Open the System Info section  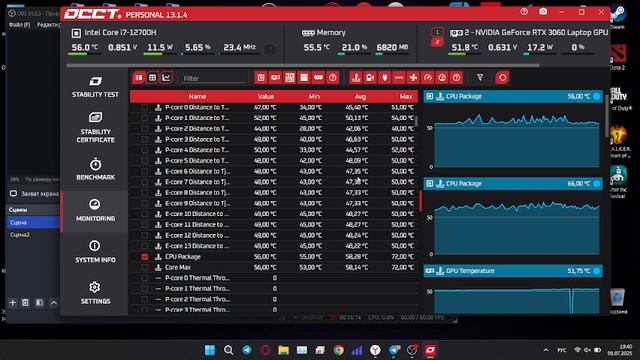95,251
